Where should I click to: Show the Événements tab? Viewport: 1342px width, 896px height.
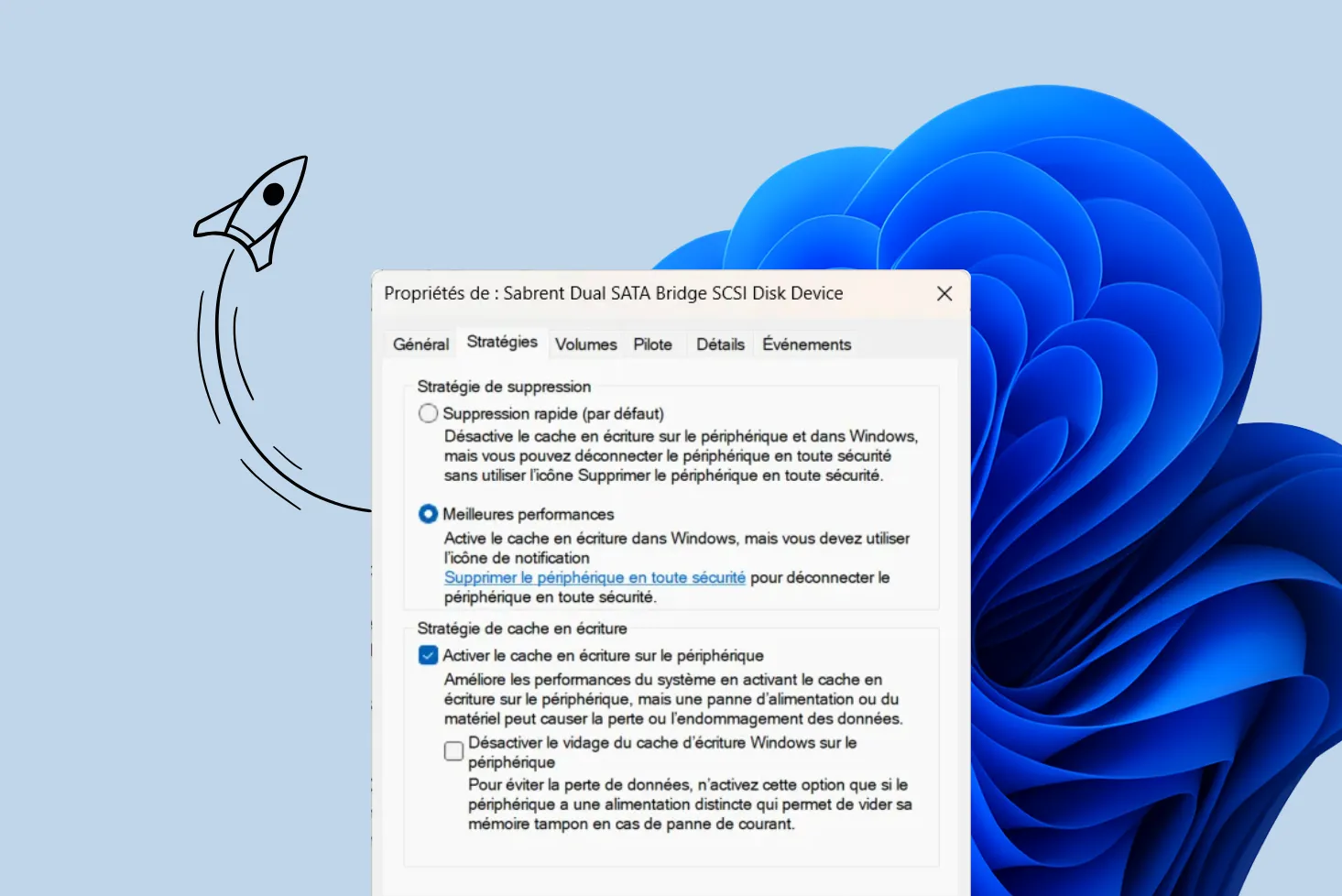pos(806,344)
